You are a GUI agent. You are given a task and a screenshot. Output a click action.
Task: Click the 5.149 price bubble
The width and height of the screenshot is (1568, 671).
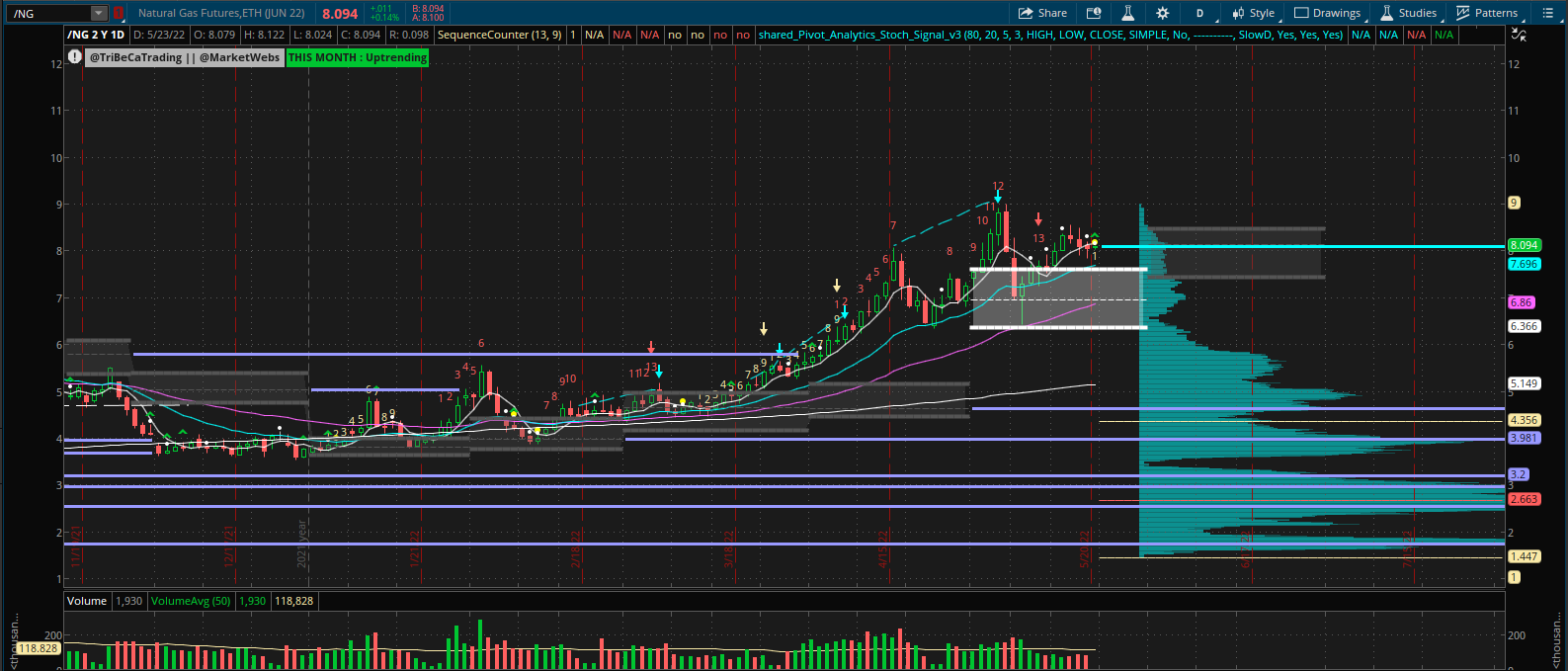coord(1525,383)
